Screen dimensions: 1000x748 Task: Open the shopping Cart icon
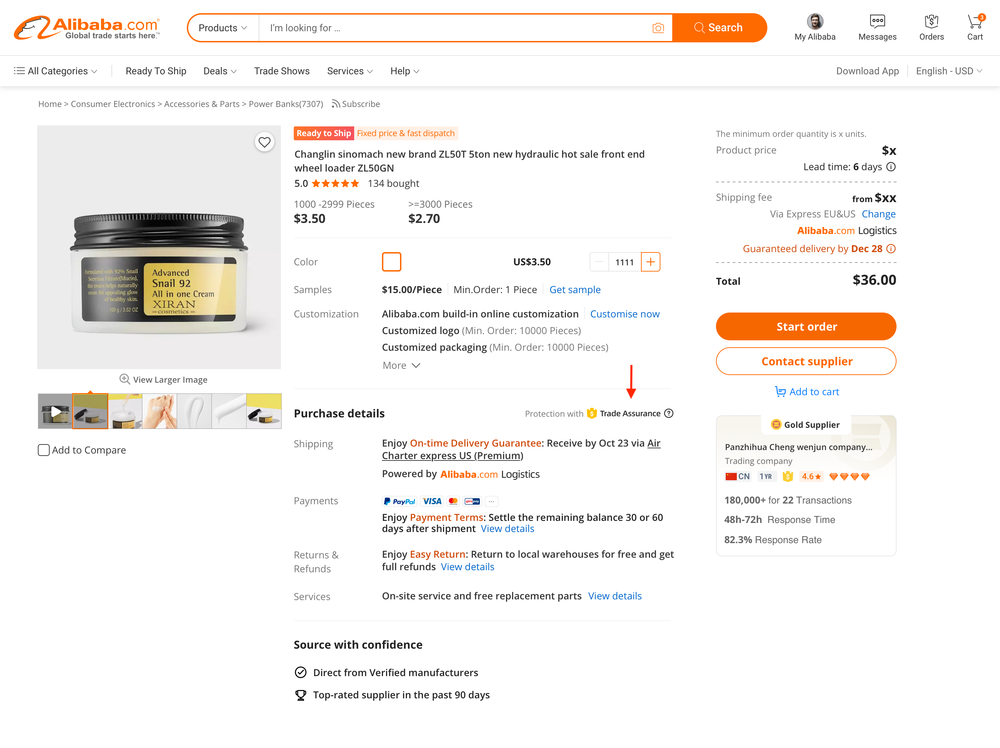pyautogui.click(x=975, y=22)
